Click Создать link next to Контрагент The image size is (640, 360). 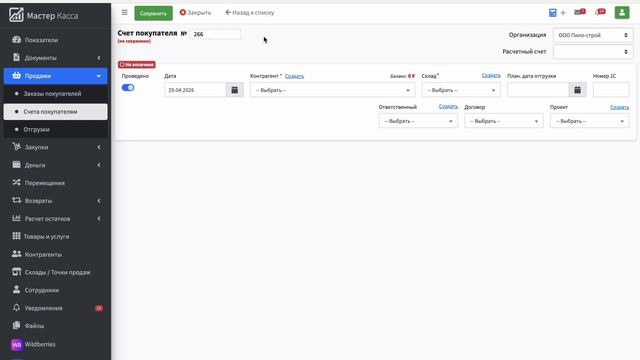[294, 76]
